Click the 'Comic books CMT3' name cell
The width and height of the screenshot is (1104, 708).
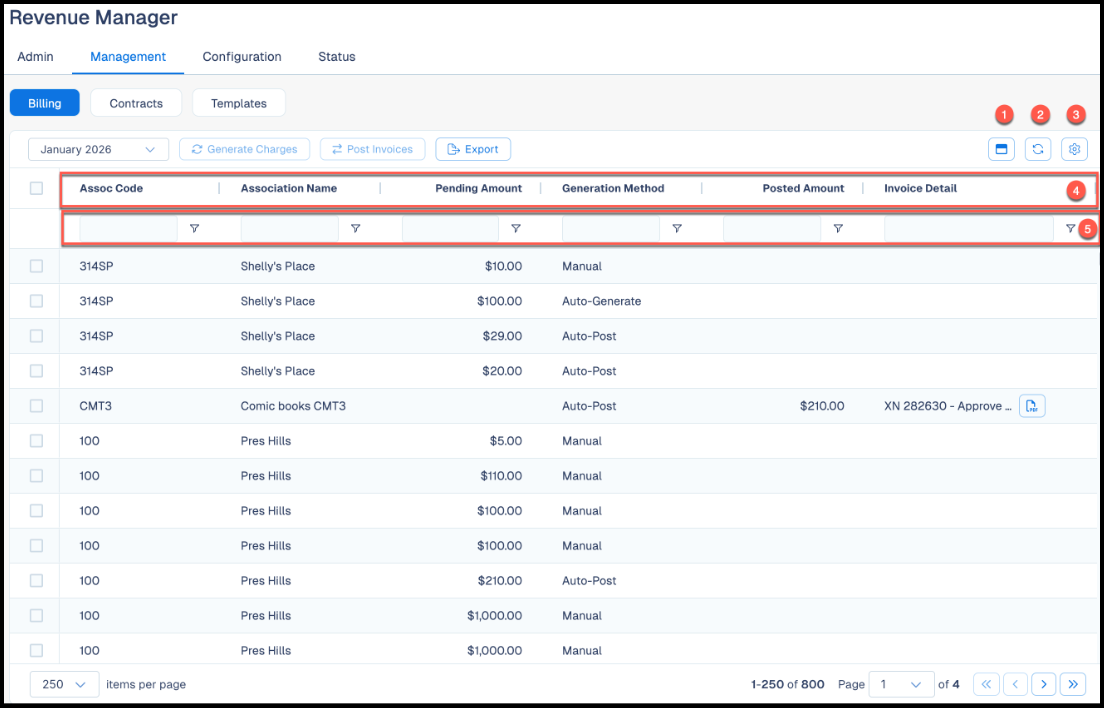point(293,406)
